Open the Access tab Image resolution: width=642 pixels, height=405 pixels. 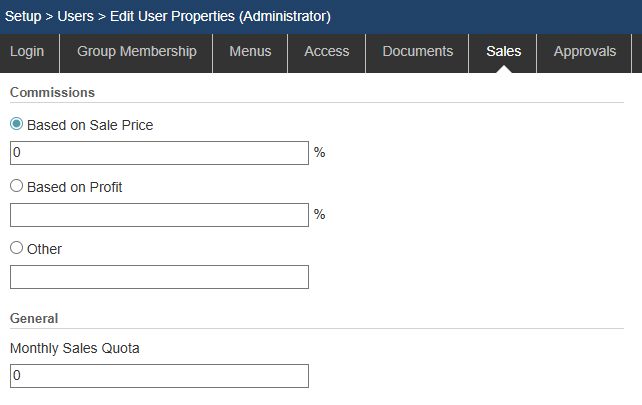[x=327, y=51]
